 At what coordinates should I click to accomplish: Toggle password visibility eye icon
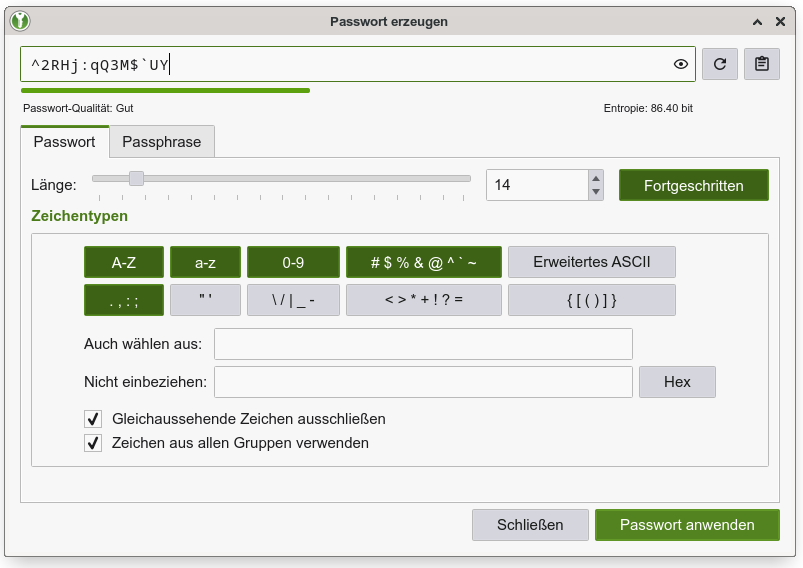pos(681,64)
